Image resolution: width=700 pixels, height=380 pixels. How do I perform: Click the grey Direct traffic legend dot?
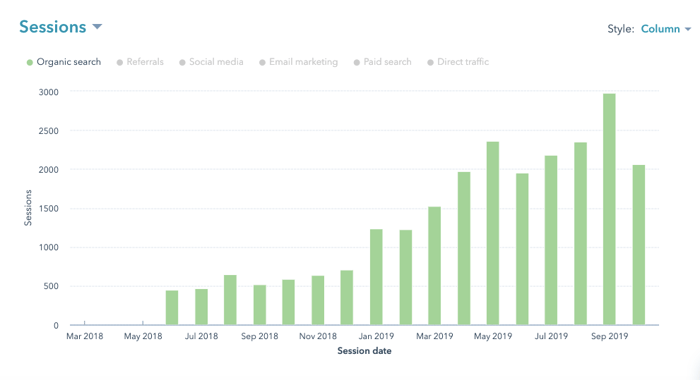430,63
